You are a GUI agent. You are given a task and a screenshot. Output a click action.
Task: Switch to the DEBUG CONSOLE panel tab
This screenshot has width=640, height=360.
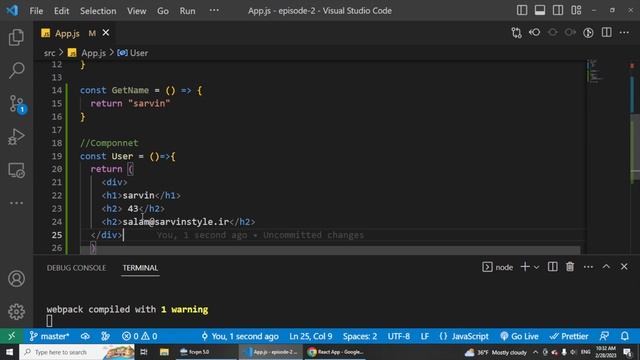click(x=76, y=268)
